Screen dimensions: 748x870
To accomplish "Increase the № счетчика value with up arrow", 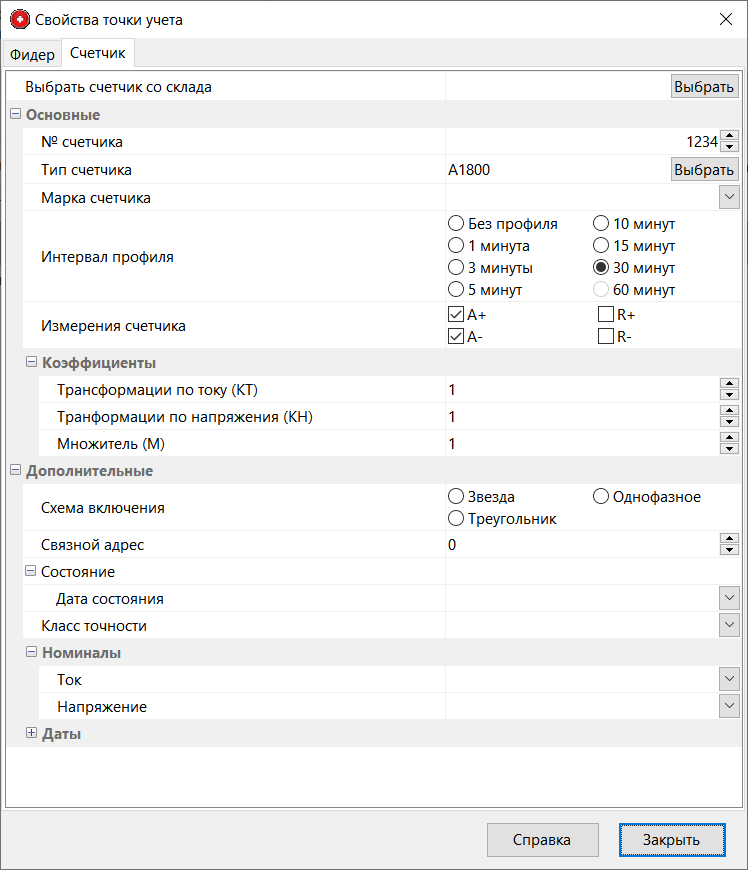I will click(x=729, y=136).
